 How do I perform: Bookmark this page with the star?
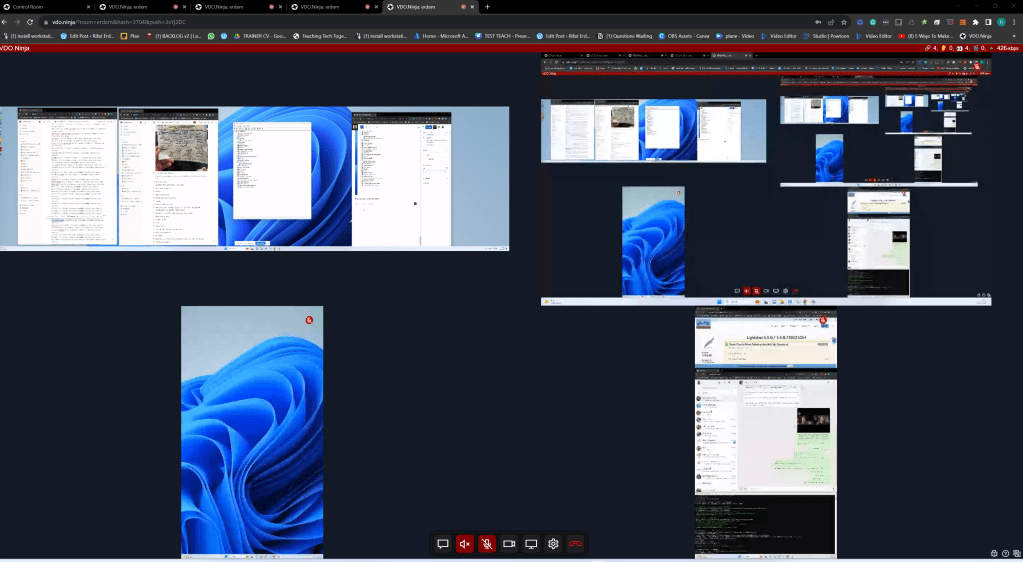pyautogui.click(x=844, y=22)
